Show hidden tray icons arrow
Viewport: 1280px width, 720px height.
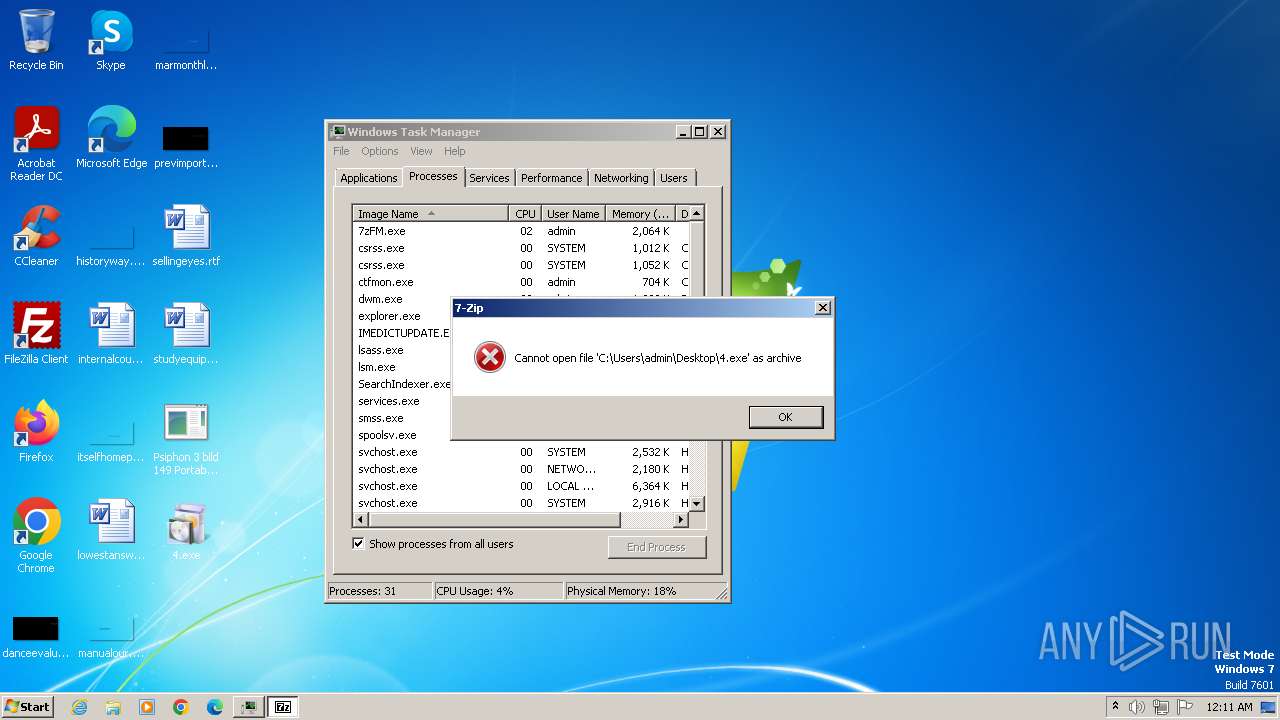click(x=1115, y=707)
